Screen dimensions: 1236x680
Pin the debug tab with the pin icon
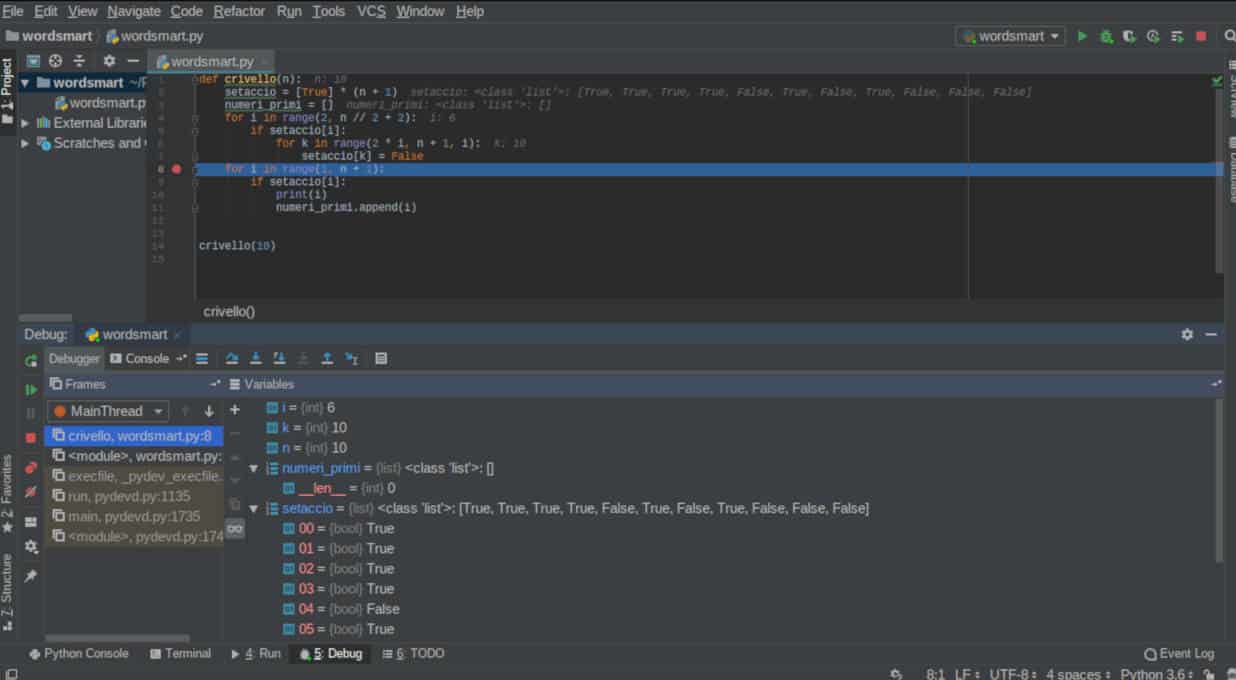31,576
